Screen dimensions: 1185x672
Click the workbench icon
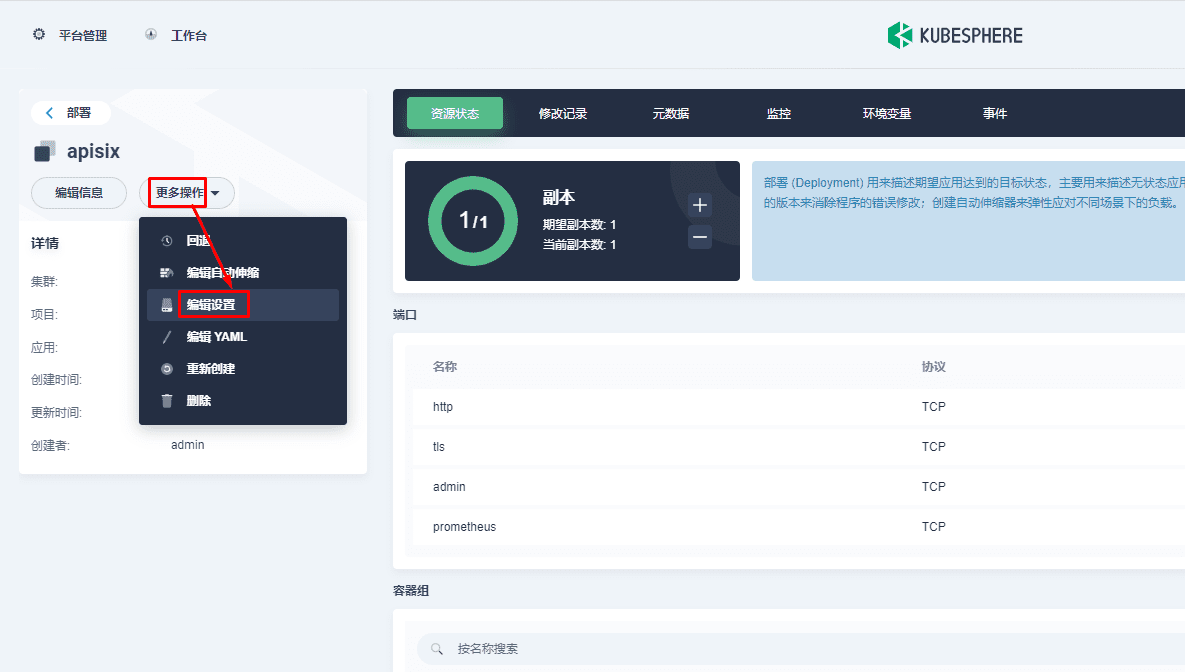[x=151, y=35]
